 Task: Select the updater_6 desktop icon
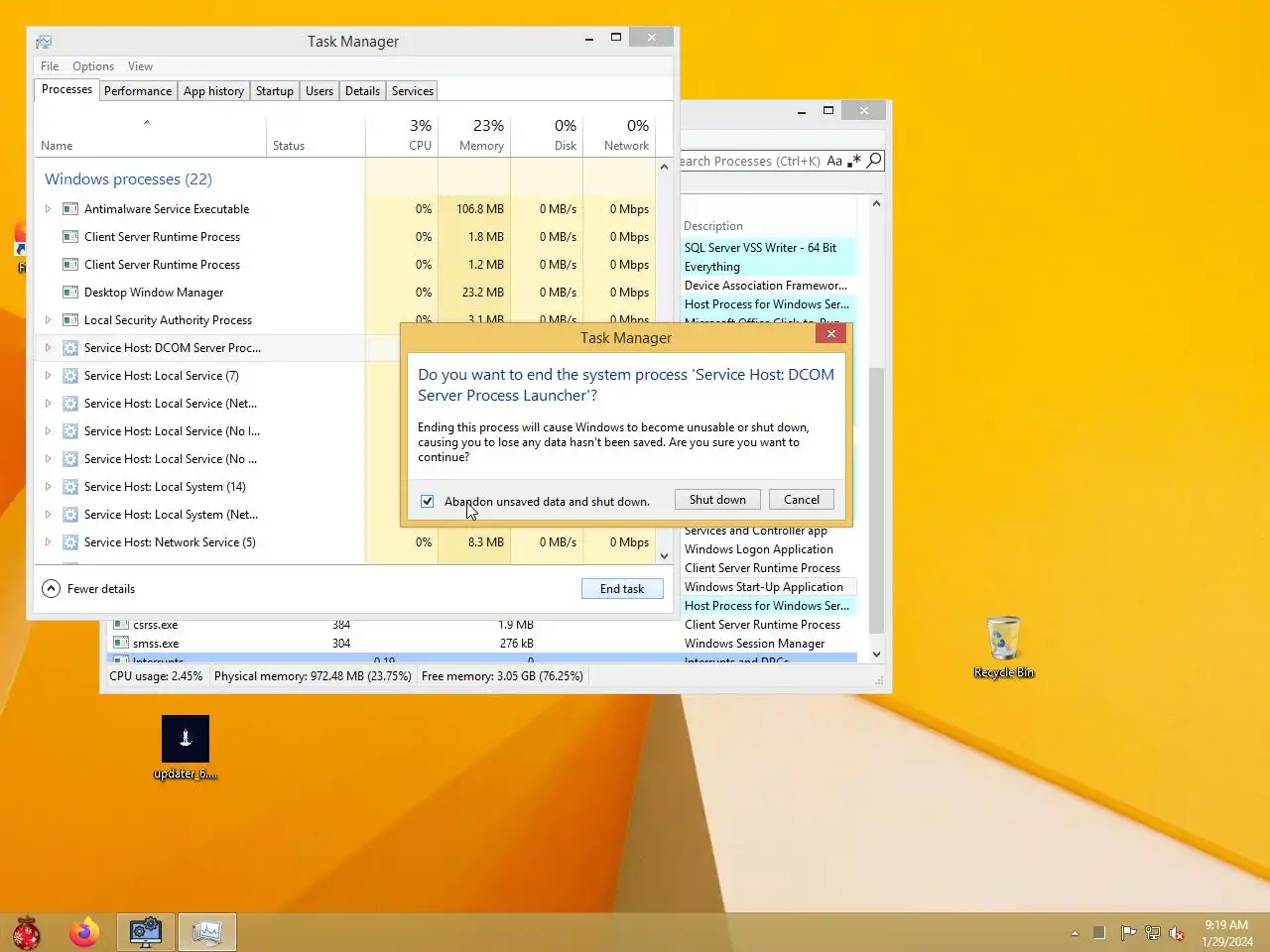click(x=186, y=749)
